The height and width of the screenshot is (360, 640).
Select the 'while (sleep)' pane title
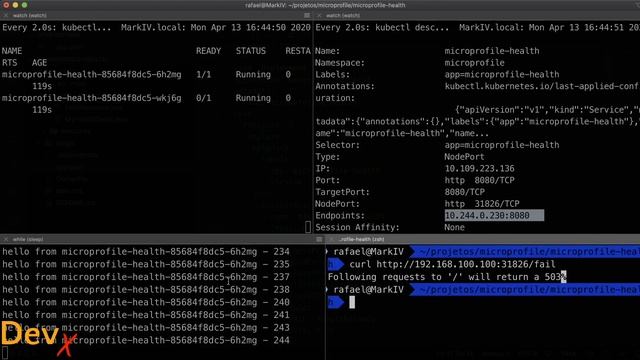(x=28, y=239)
